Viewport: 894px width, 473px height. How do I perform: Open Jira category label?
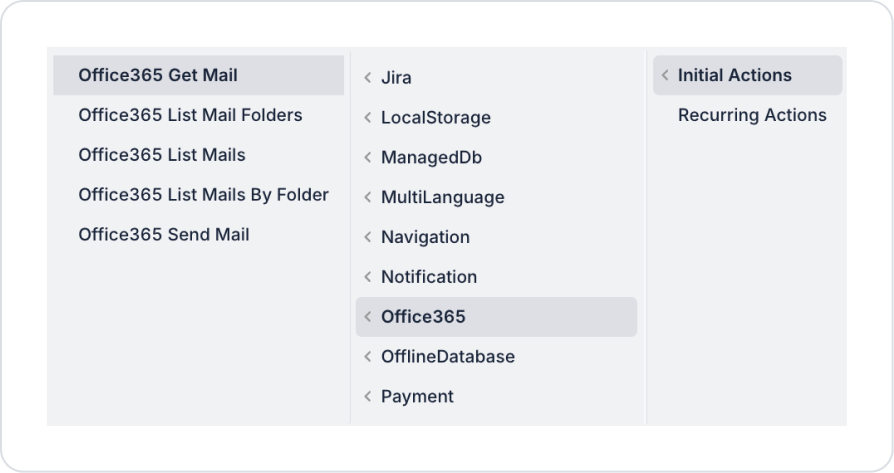396,78
